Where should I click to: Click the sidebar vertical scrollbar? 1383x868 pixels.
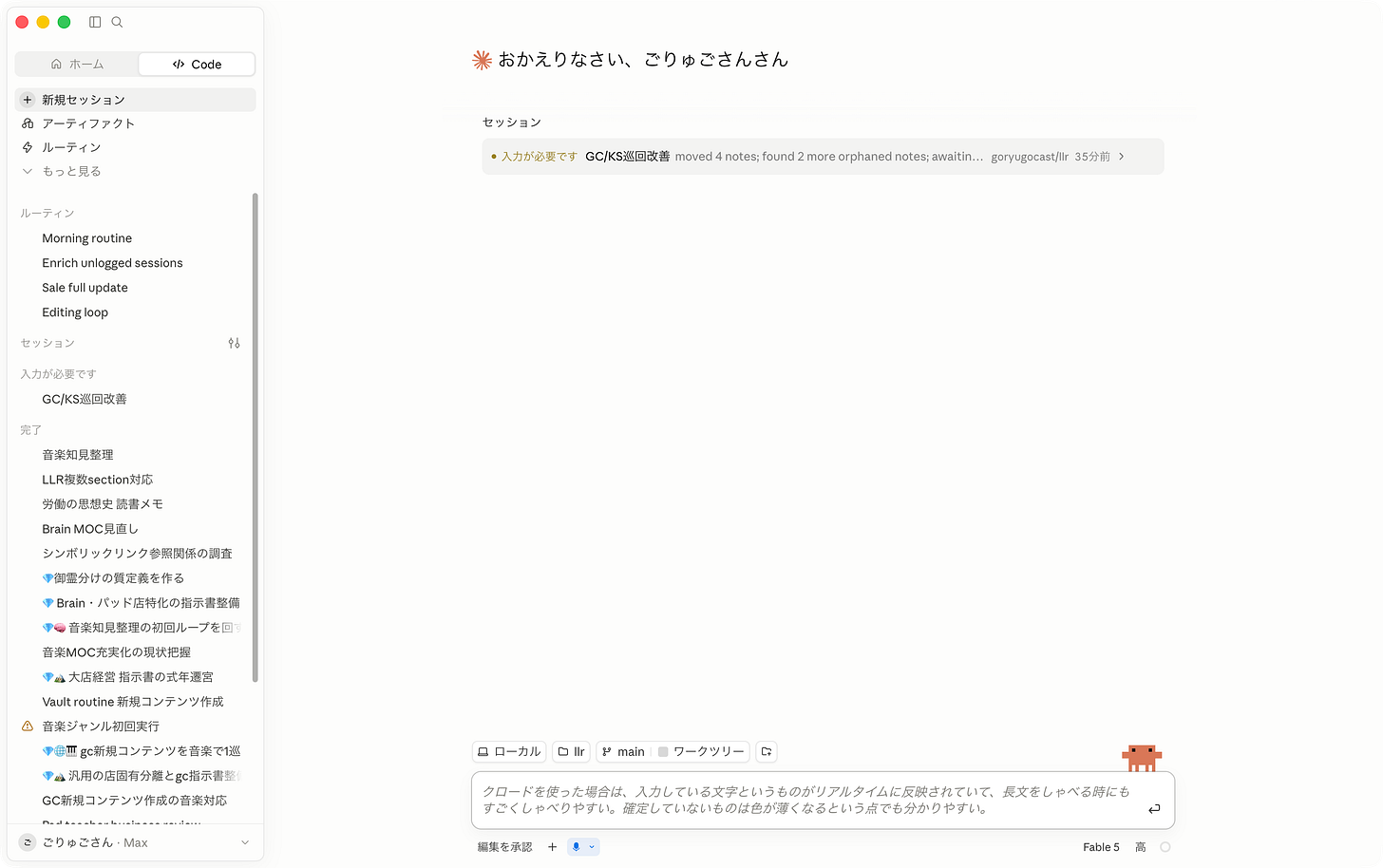pos(255,437)
